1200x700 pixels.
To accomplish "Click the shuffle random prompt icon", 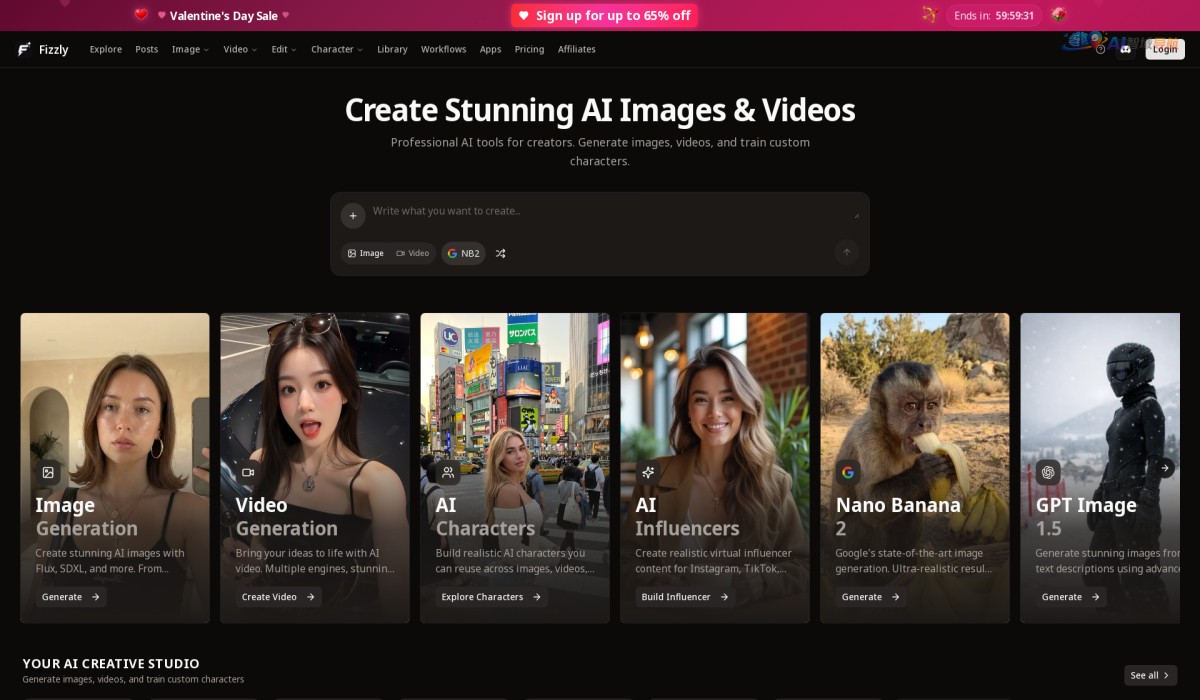I will (x=500, y=254).
